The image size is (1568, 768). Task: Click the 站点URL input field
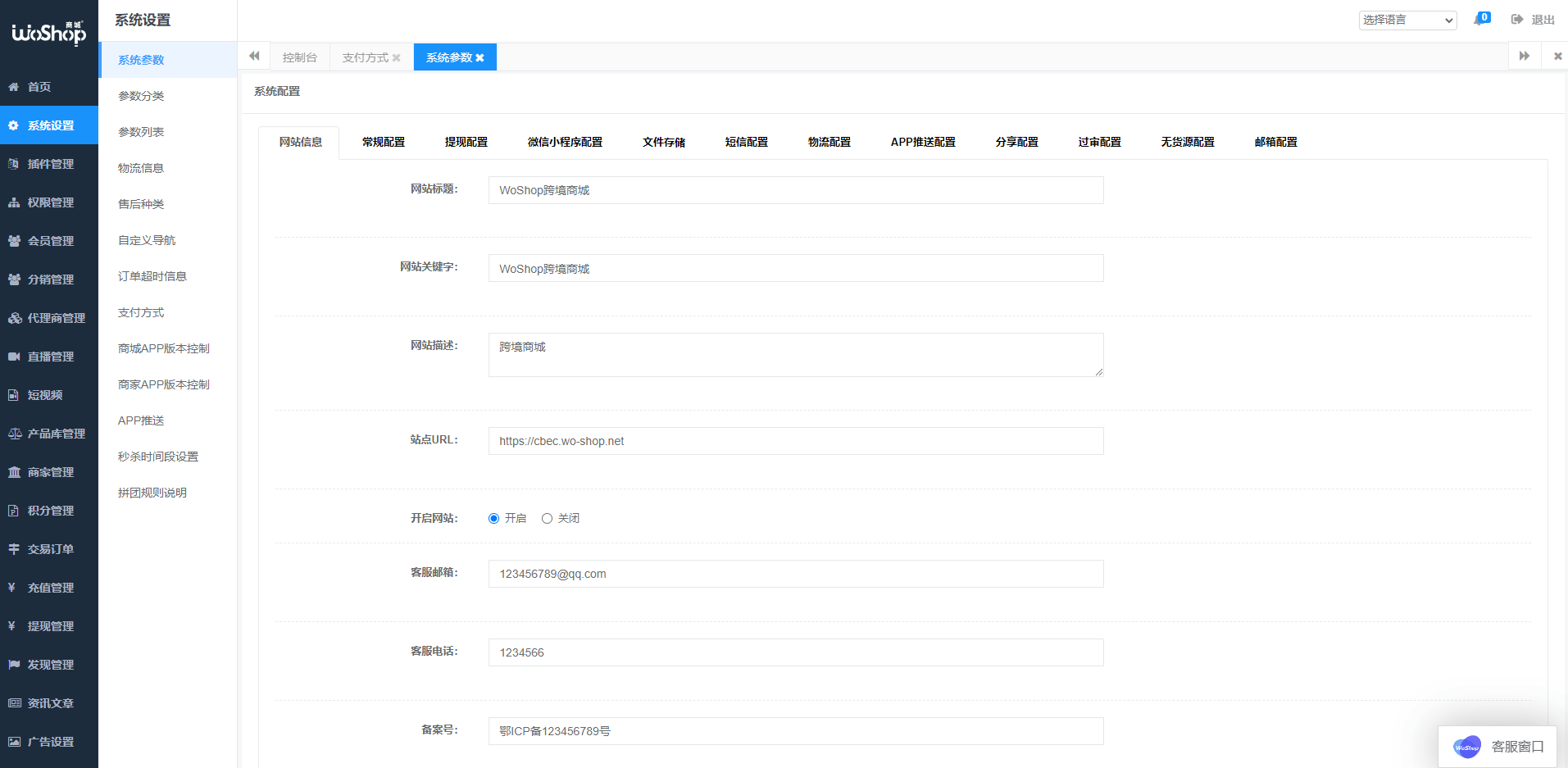[795, 441]
